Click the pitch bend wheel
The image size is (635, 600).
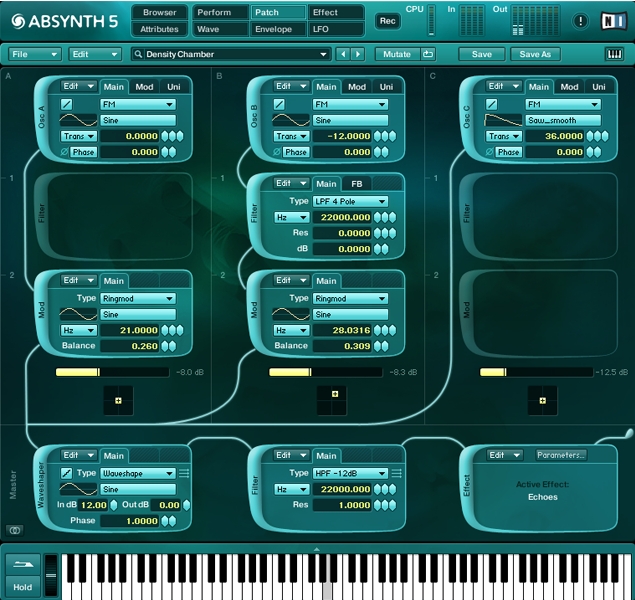(51, 575)
